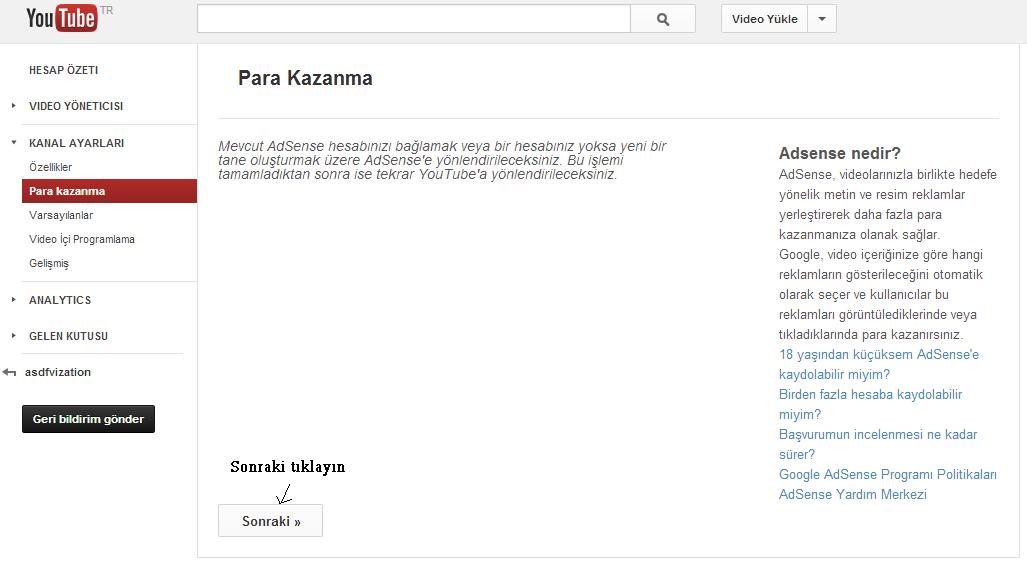Click the Sonraki » button

click(271, 520)
